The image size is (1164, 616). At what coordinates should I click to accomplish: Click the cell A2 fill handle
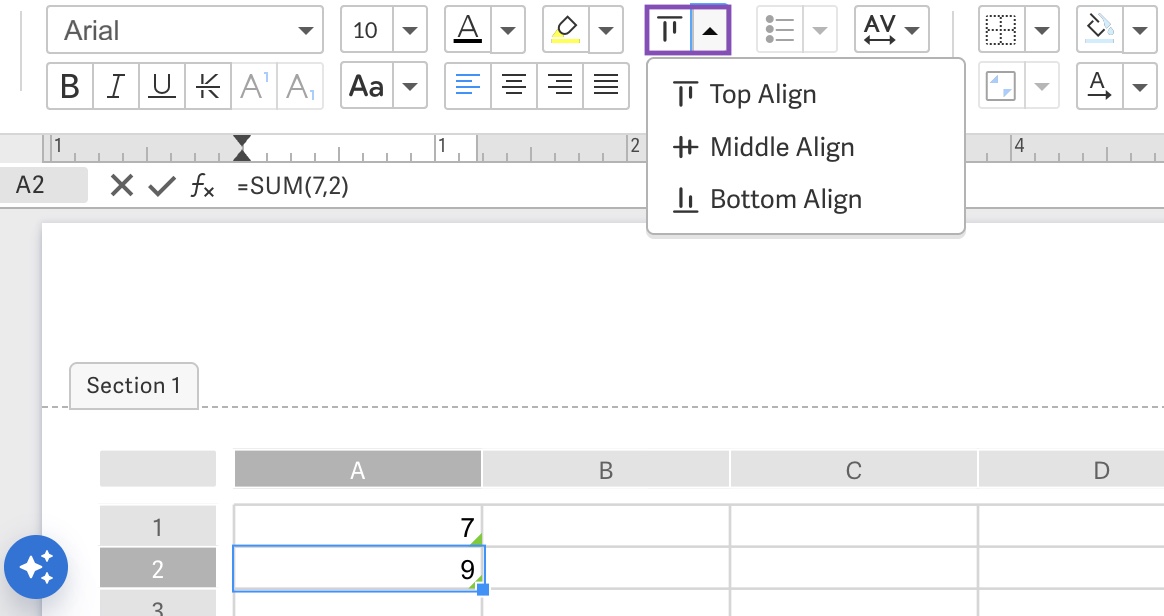(483, 589)
